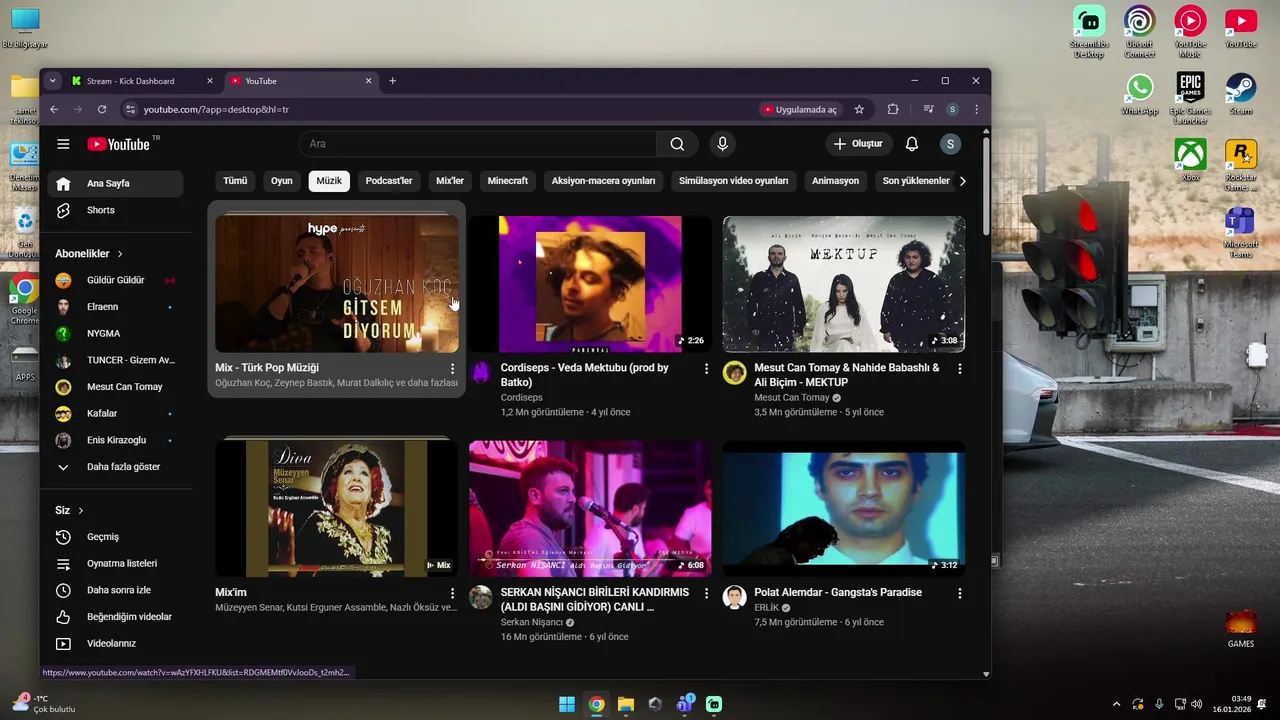Open more options for Mix - Türk Pop Müziği
The height and width of the screenshot is (720, 1280).
pos(452,369)
